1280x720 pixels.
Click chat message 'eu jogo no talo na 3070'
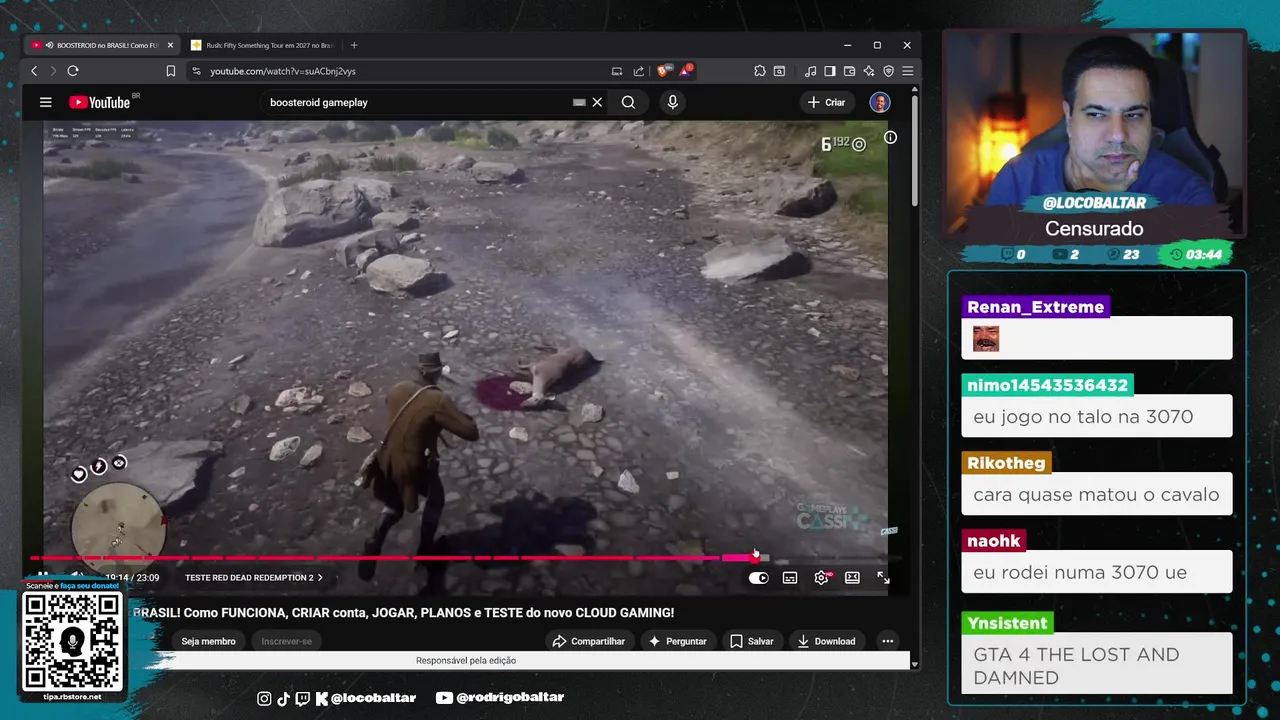click(x=1097, y=416)
